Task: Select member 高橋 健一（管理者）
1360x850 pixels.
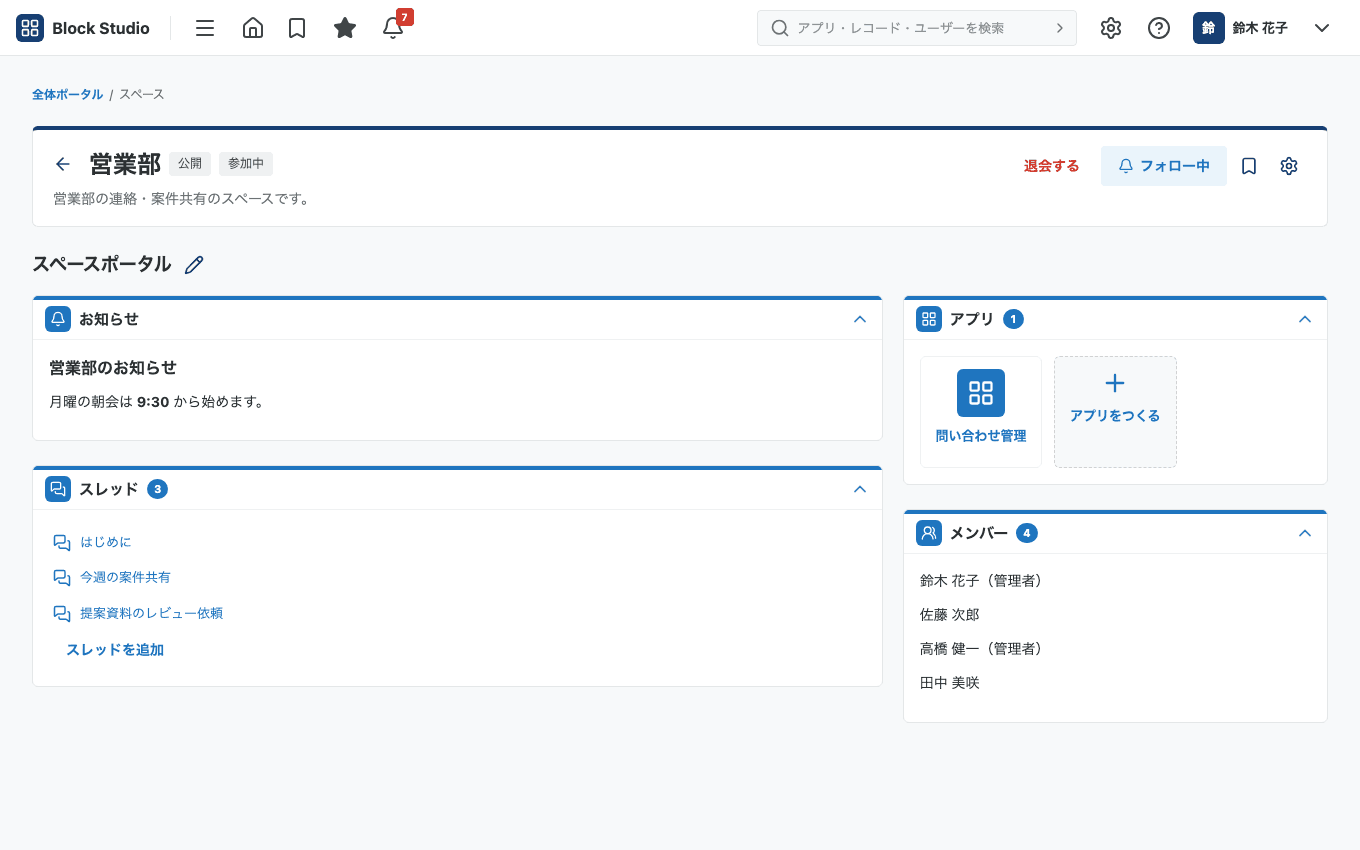Action: [982, 648]
